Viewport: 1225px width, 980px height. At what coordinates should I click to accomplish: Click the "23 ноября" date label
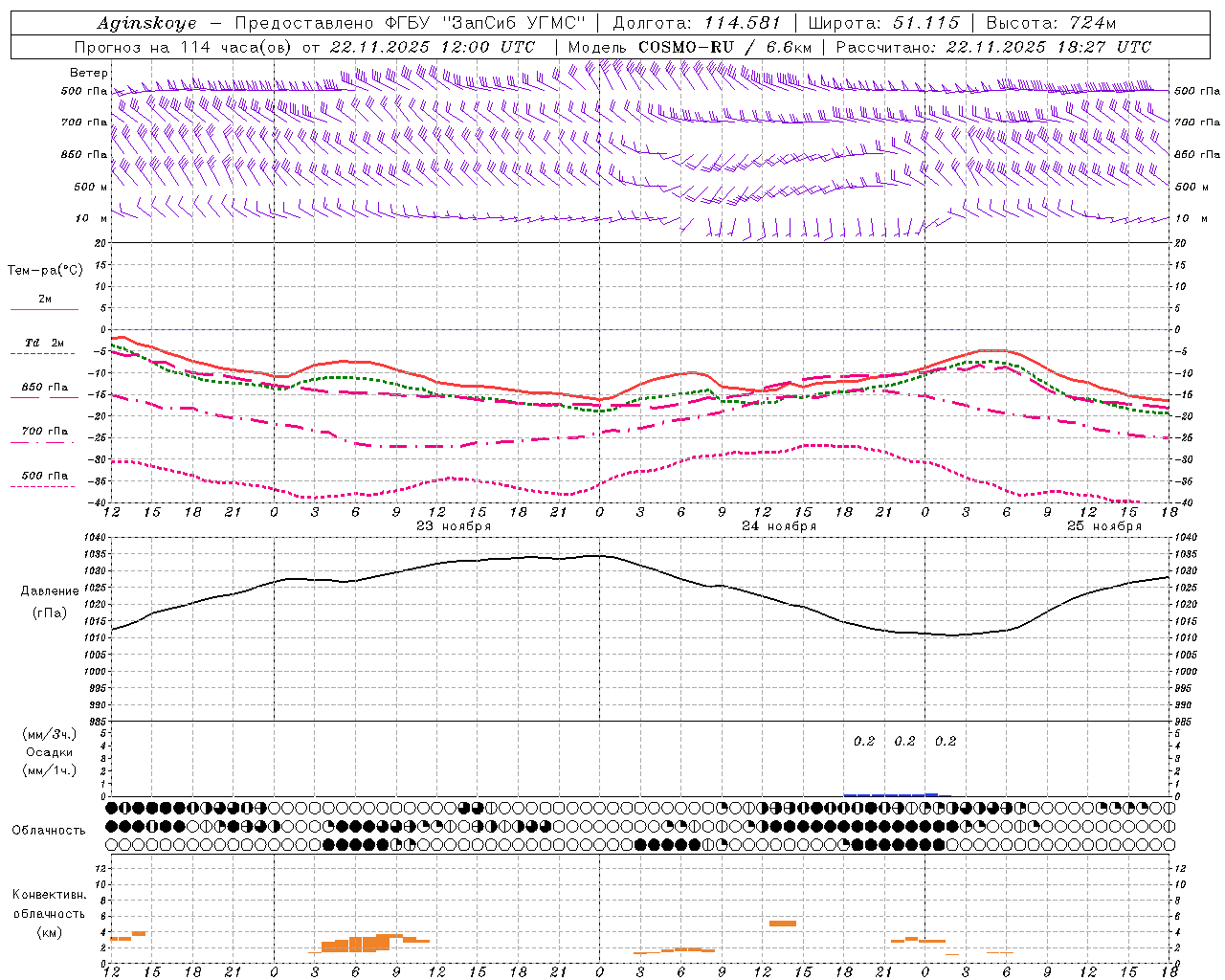[454, 526]
